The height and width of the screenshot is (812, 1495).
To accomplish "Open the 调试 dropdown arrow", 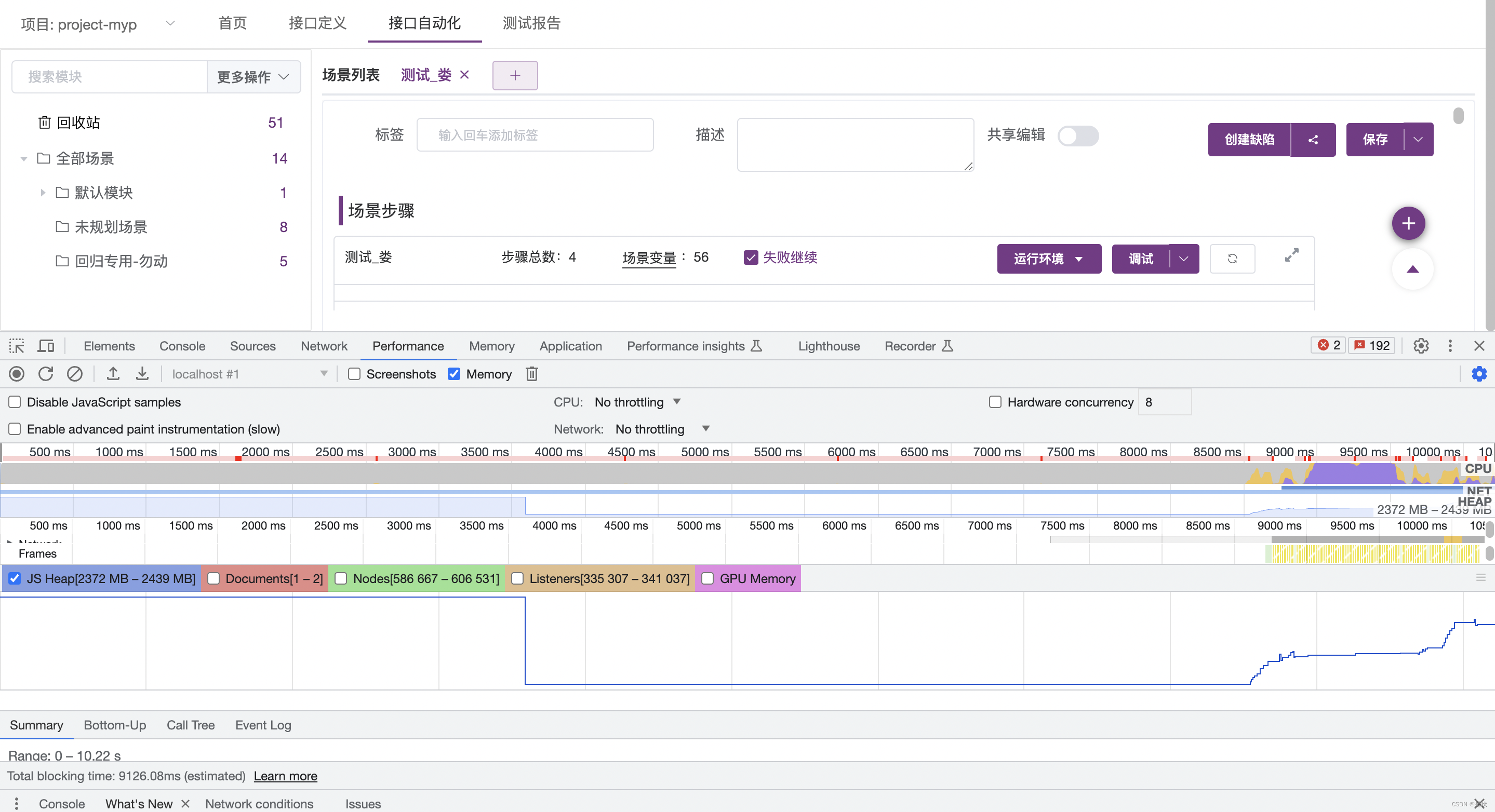I will [x=1183, y=258].
